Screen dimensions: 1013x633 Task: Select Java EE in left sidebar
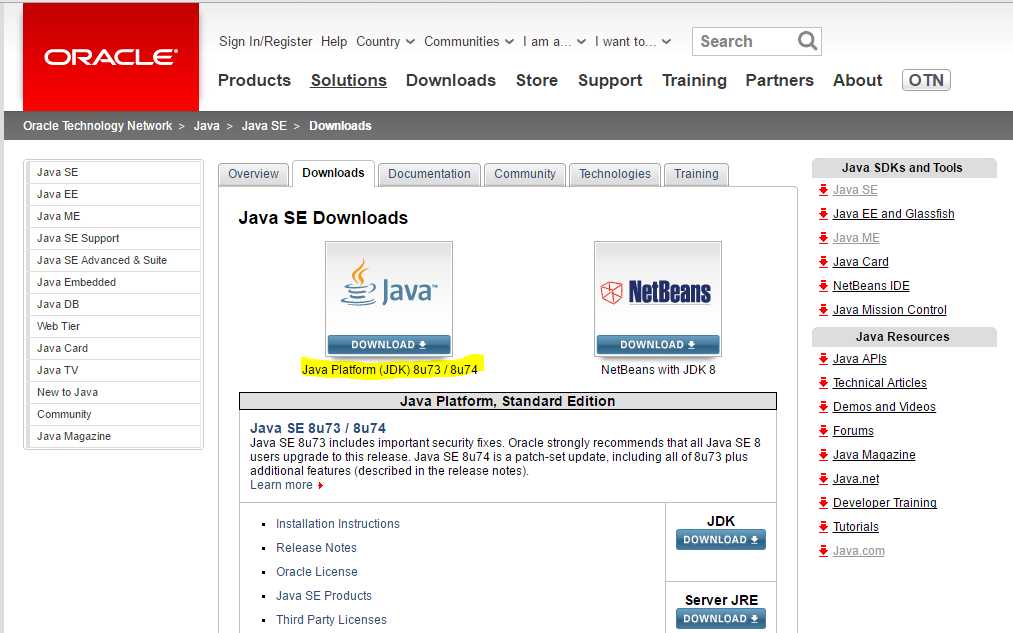[115, 194]
